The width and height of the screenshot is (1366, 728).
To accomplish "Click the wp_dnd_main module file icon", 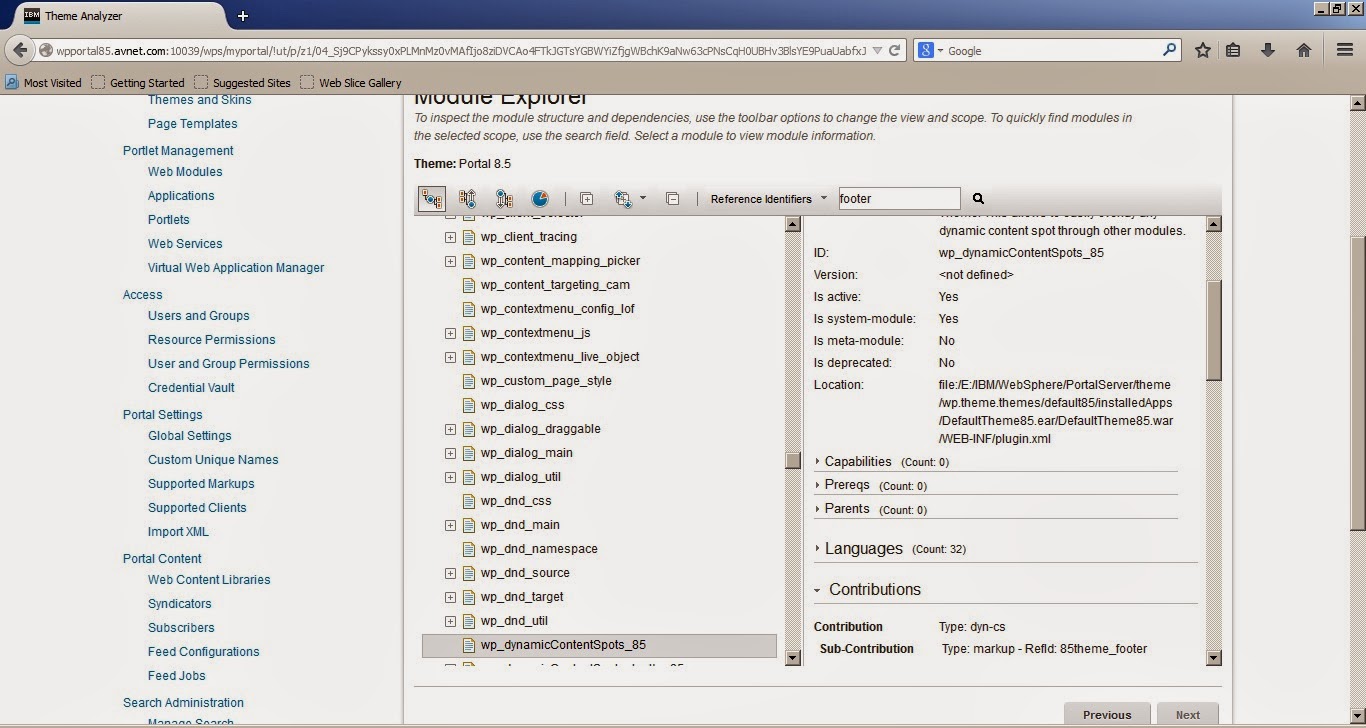I will point(470,525).
